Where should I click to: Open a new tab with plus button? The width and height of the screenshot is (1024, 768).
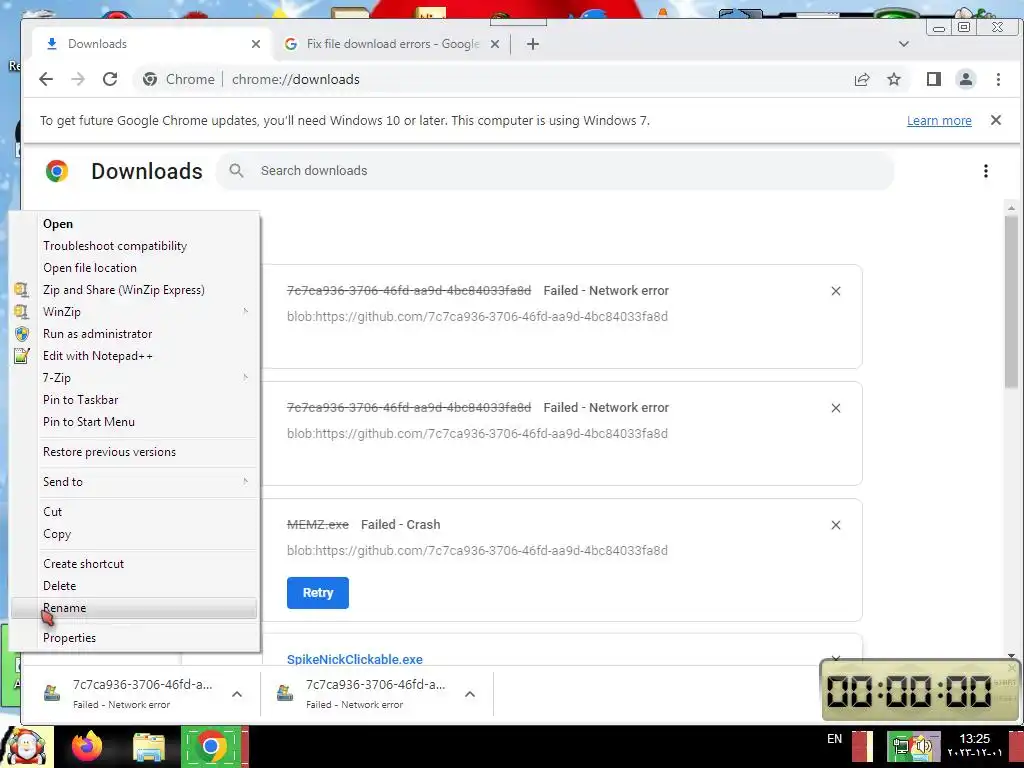[x=533, y=44]
